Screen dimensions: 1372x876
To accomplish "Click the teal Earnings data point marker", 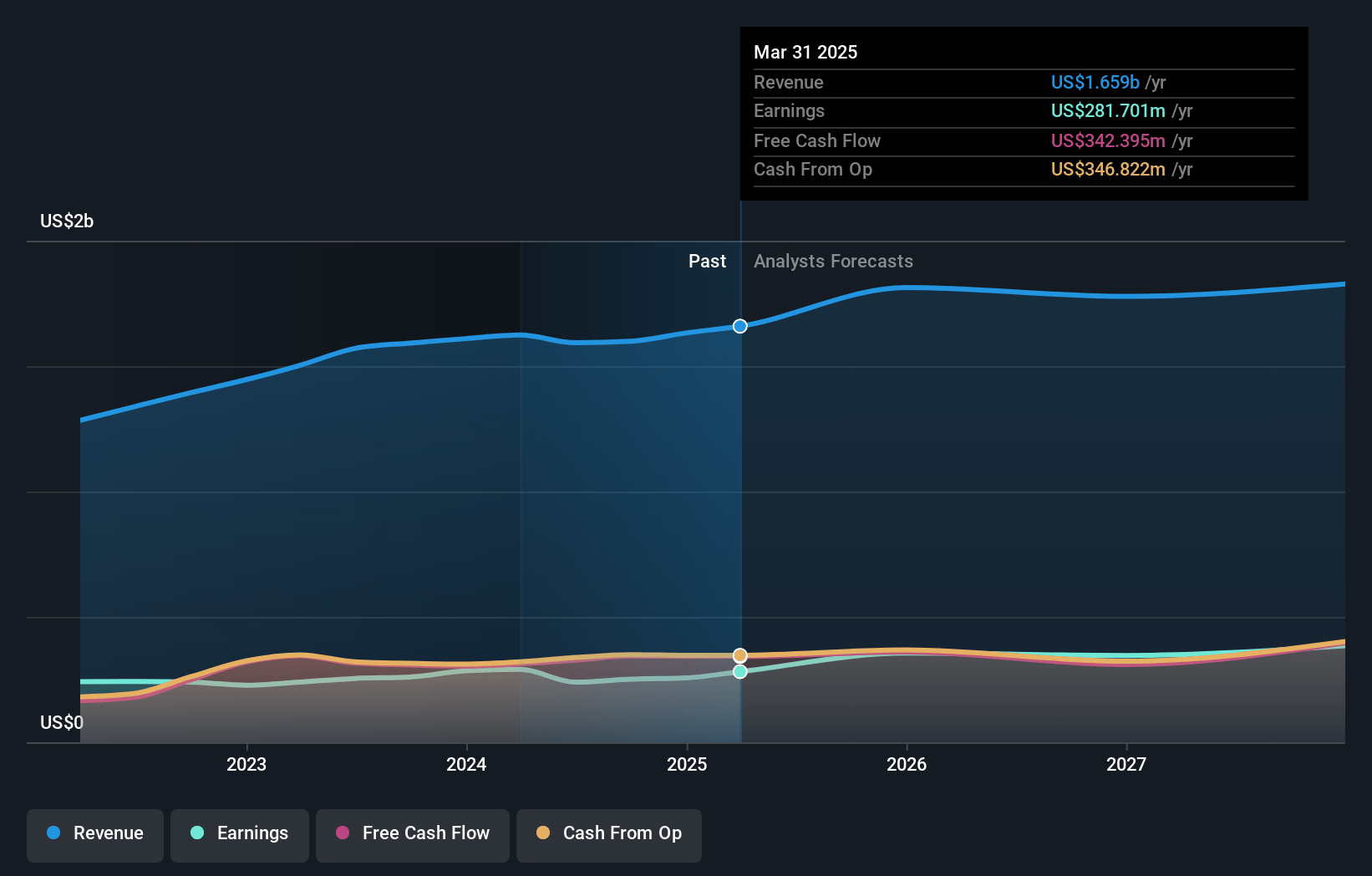I will click(740, 671).
